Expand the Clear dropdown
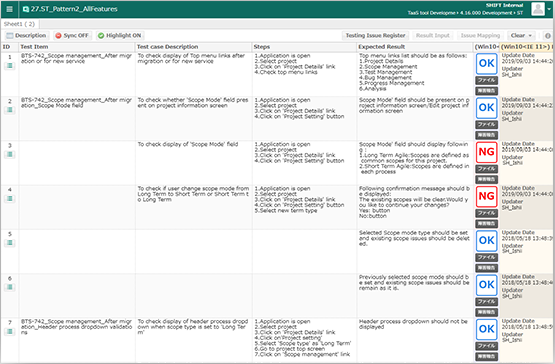 pyautogui.click(x=521, y=35)
